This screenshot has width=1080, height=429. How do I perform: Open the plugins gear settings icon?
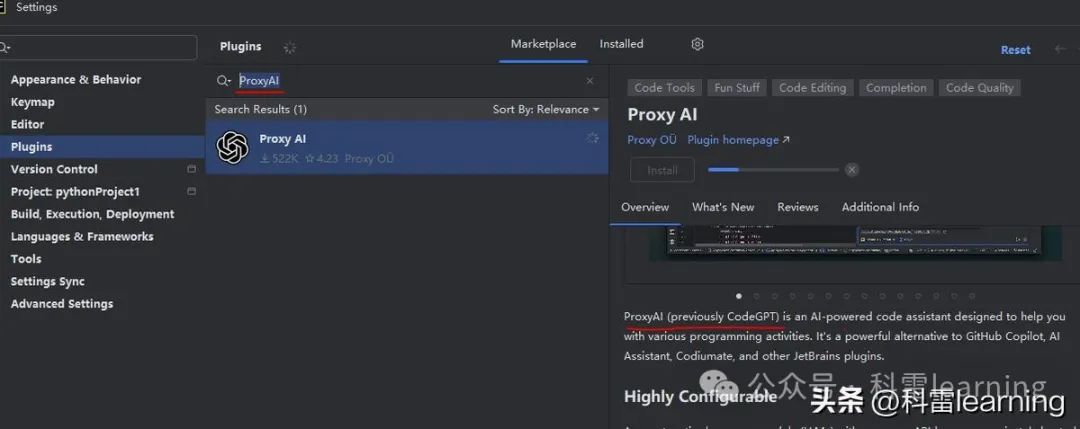point(697,44)
